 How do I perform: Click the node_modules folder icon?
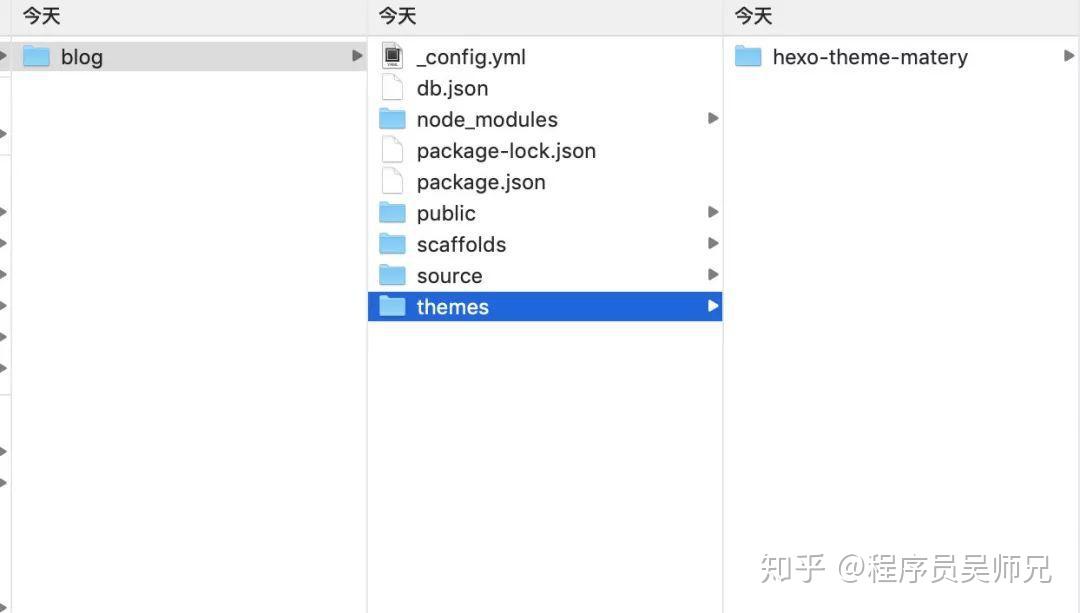[392, 120]
